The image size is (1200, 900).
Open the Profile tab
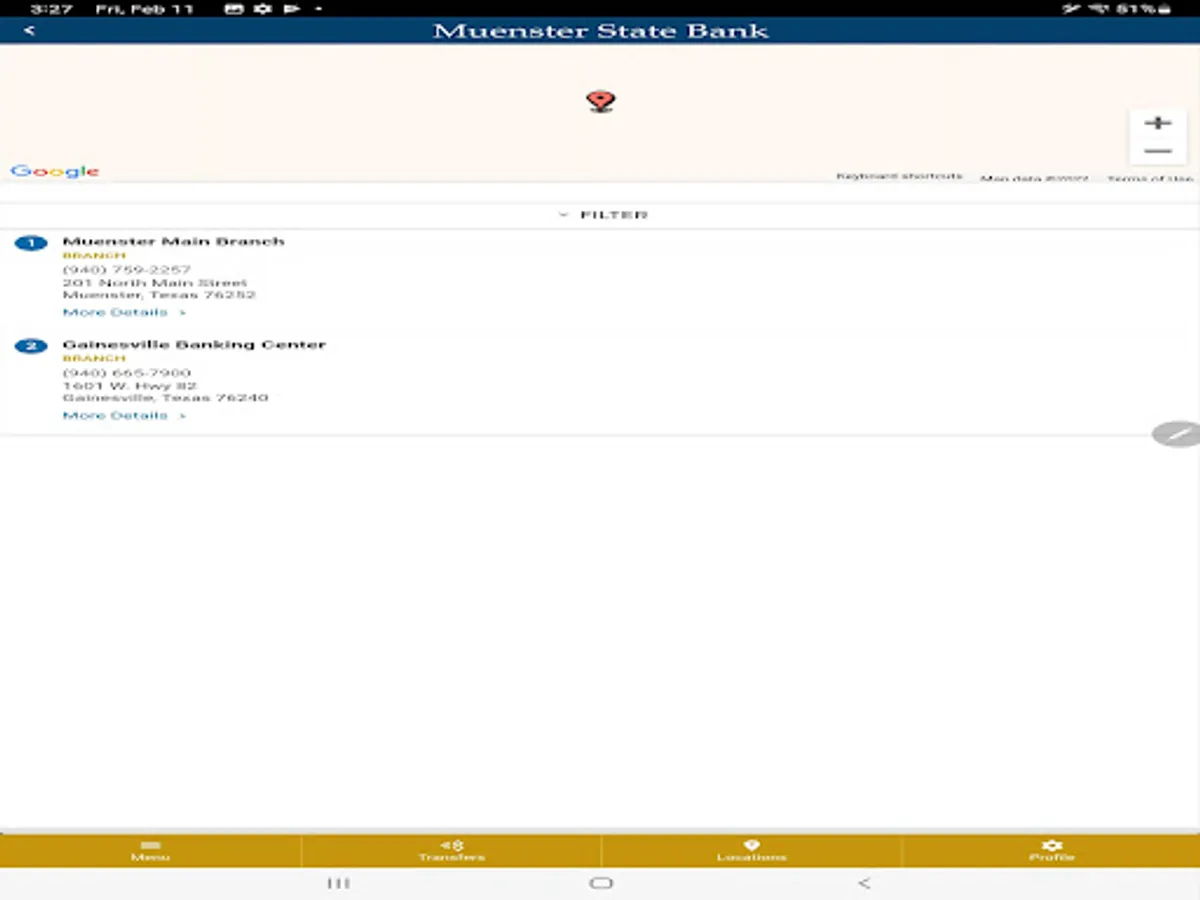[x=1051, y=851]
